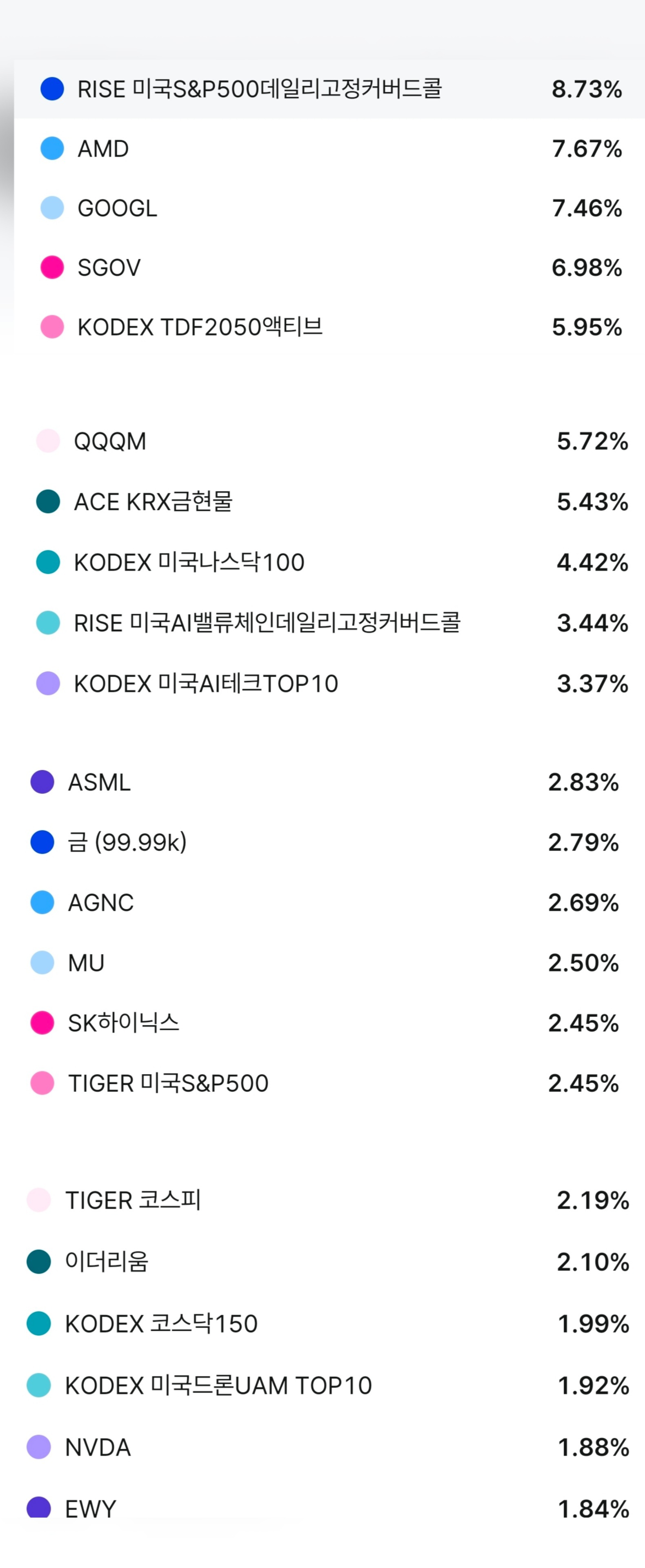Click the lavender dot beside KODEX 미국AI테크TOP10

point(48,683)
